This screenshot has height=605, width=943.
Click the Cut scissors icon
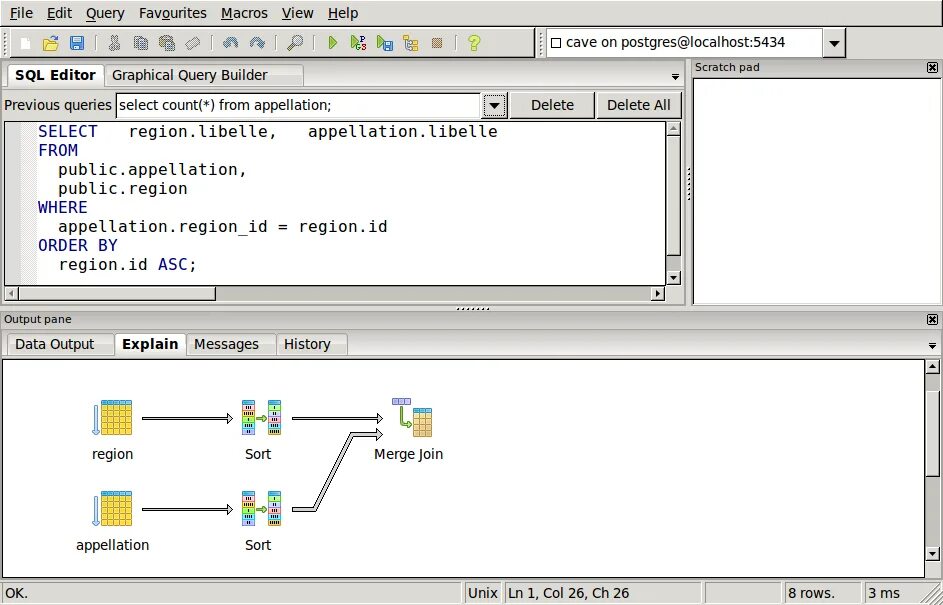coord(114,43)
